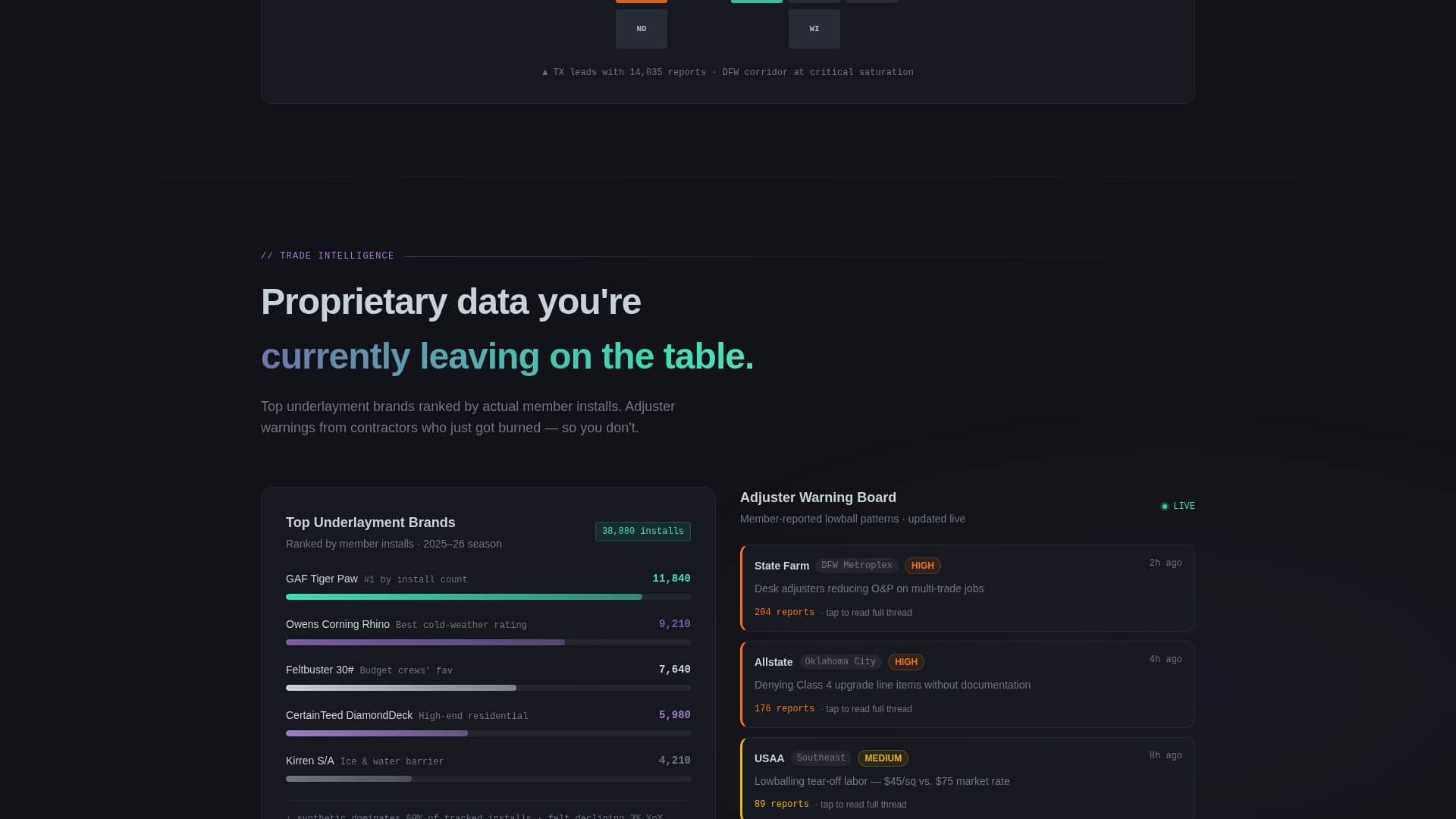Image resolution: width=1456 pixels, height=819 pixels.
Task: Select the Oklahoma City region tag
Action: tap(840, 662)
